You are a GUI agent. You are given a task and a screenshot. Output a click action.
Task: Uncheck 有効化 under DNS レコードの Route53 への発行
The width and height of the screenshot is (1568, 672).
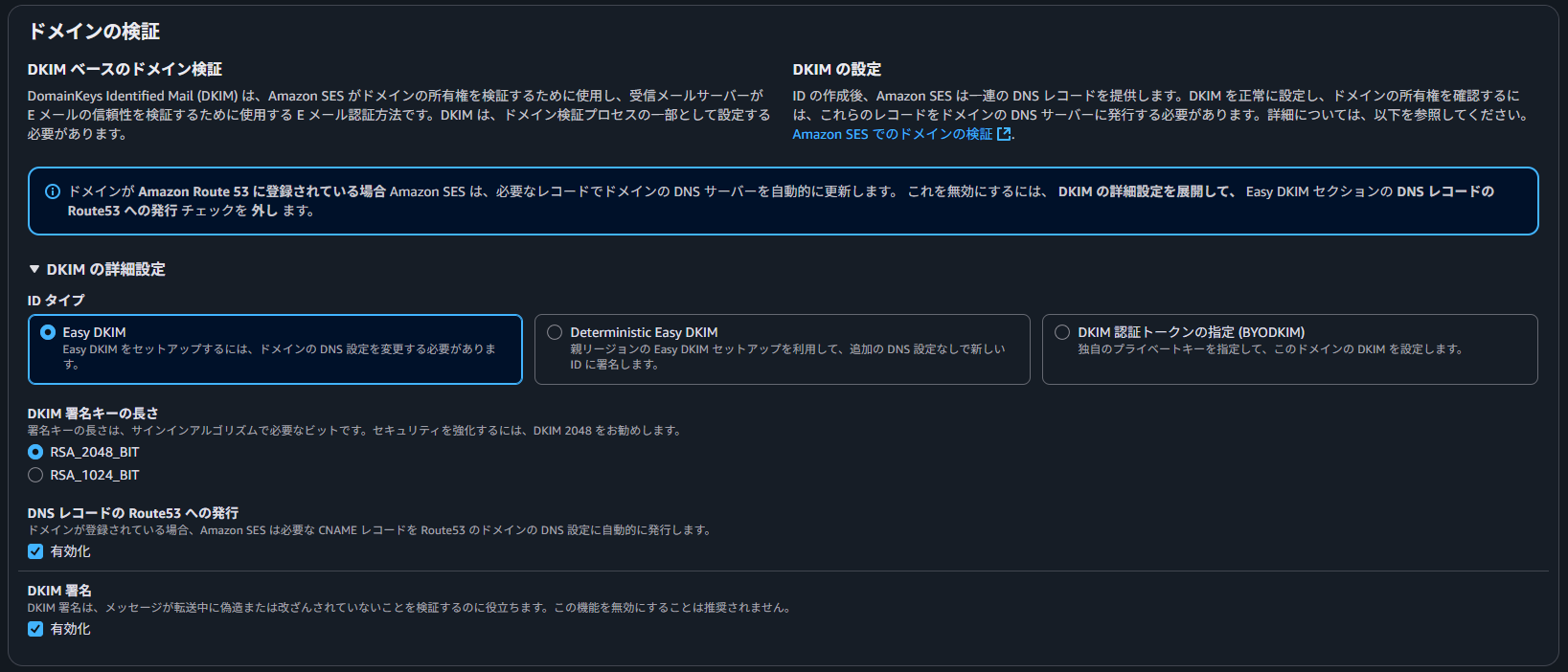[x=35, y=551]
